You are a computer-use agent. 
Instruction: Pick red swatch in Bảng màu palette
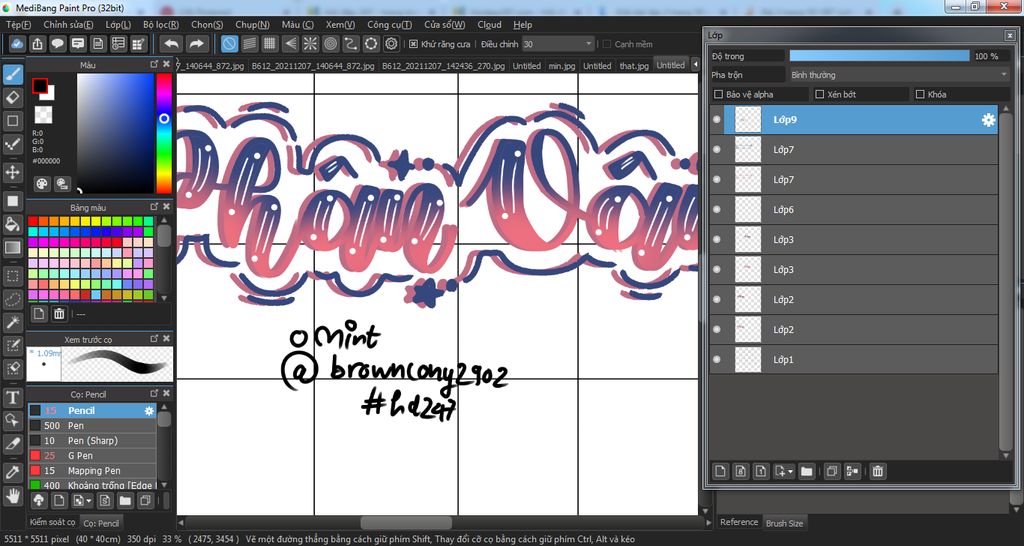[x=33, y=221]
